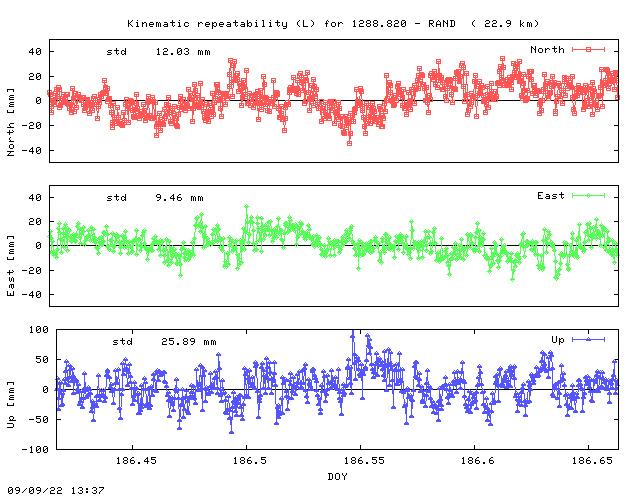Click the '50' tick on Up plot

click(42, 360)
